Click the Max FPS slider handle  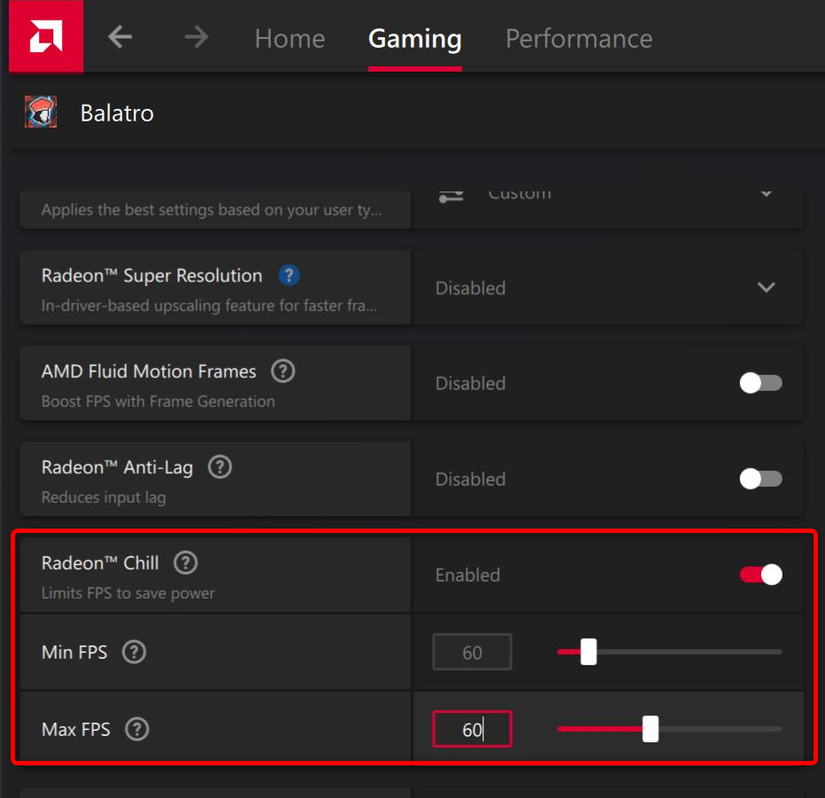(x=650, y=729)
